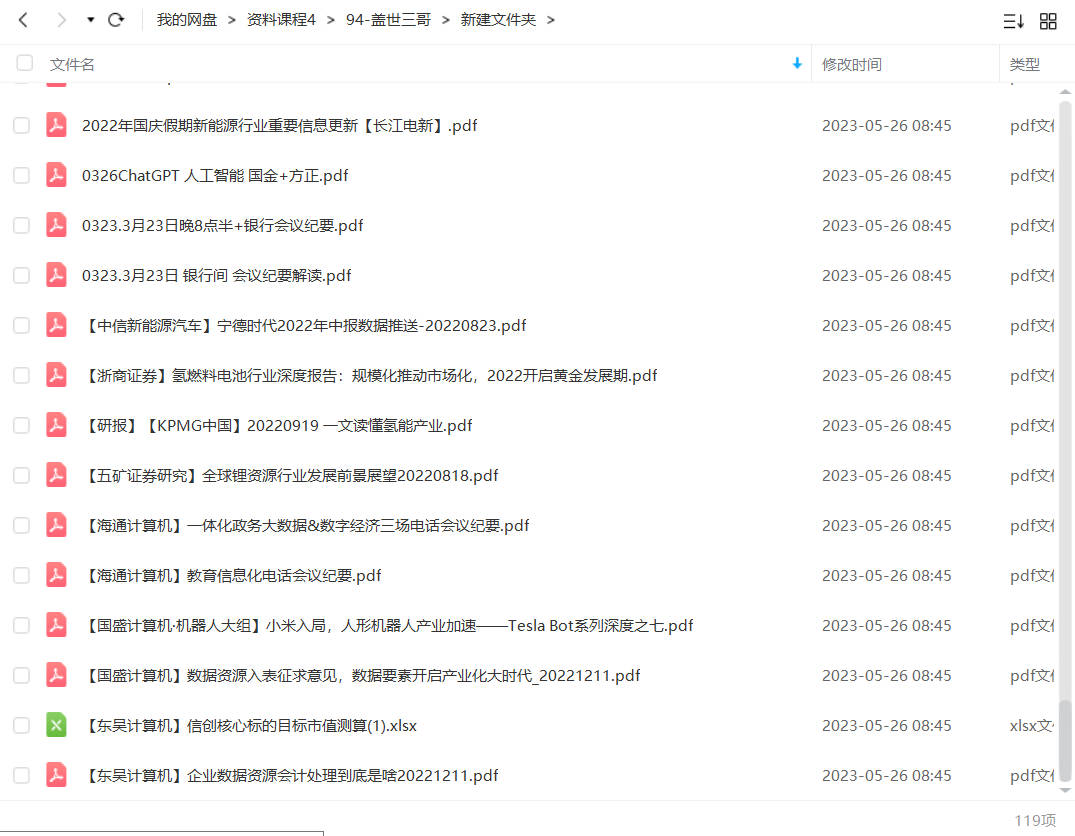1075x836 pixels.
Task: Go back with the left arrow
Action: pyautogui.click(x=23, y=20)
